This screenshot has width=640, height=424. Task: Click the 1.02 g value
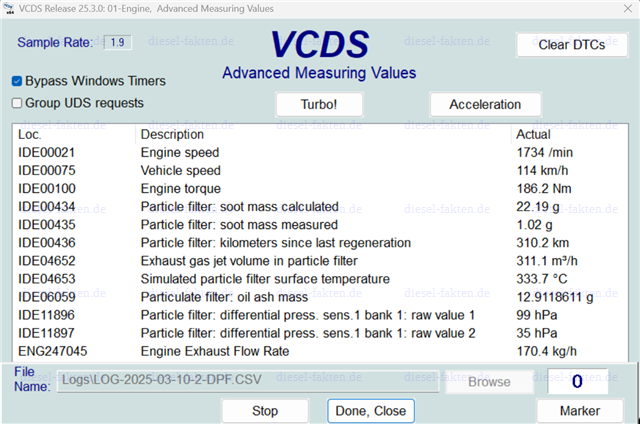coord(534,225)
